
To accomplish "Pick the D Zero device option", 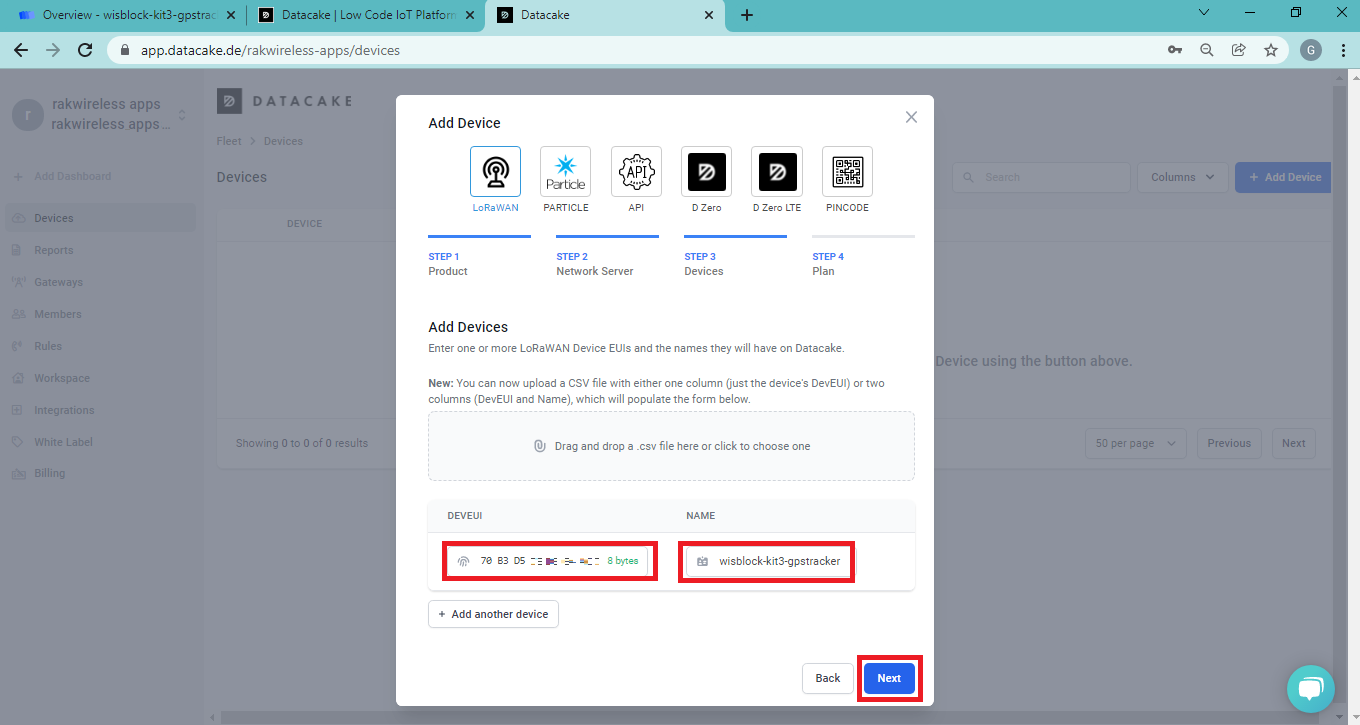I will (706, 172).
